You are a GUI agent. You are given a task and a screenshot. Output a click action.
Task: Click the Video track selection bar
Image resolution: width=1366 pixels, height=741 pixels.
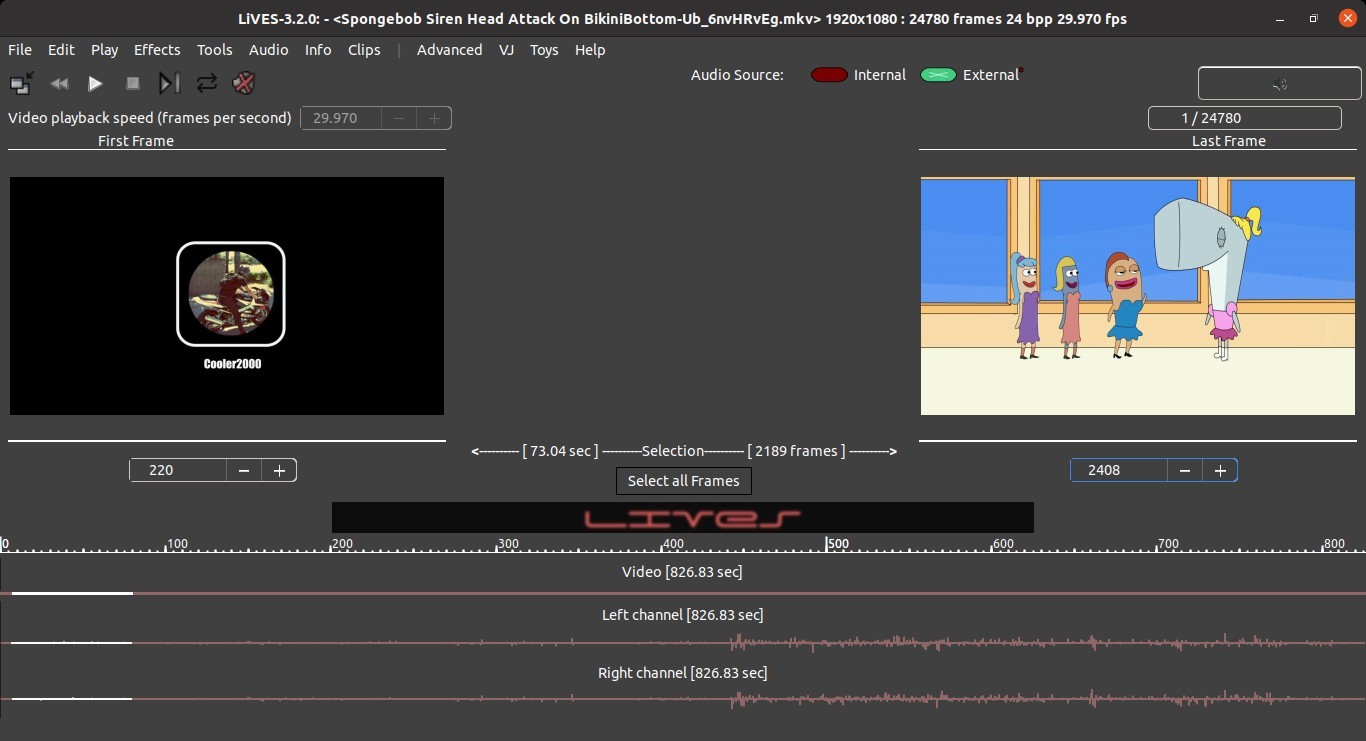point(683,593)
